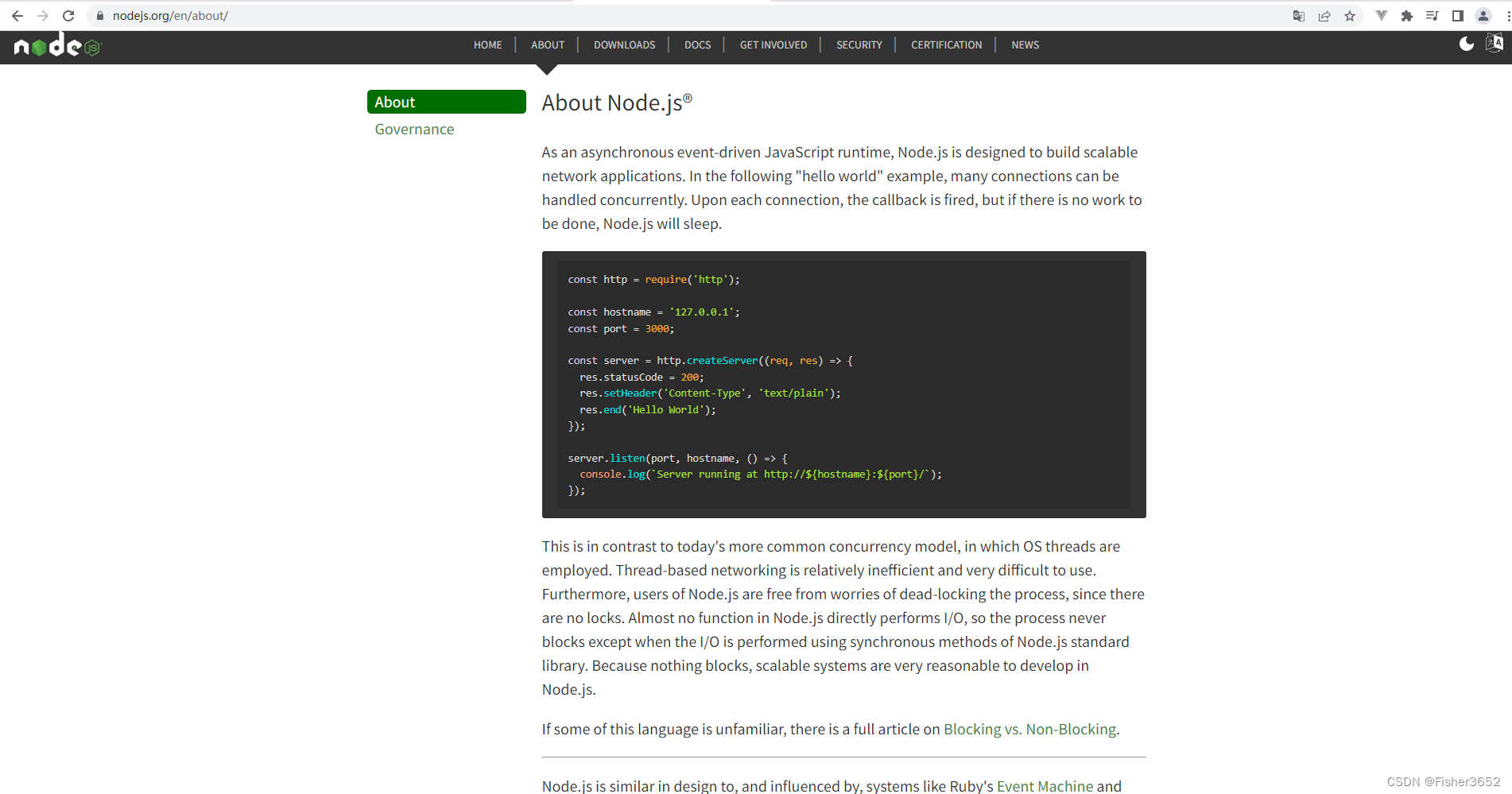
Task: Click the Node.js logo
Action: [x=58, y=46]
